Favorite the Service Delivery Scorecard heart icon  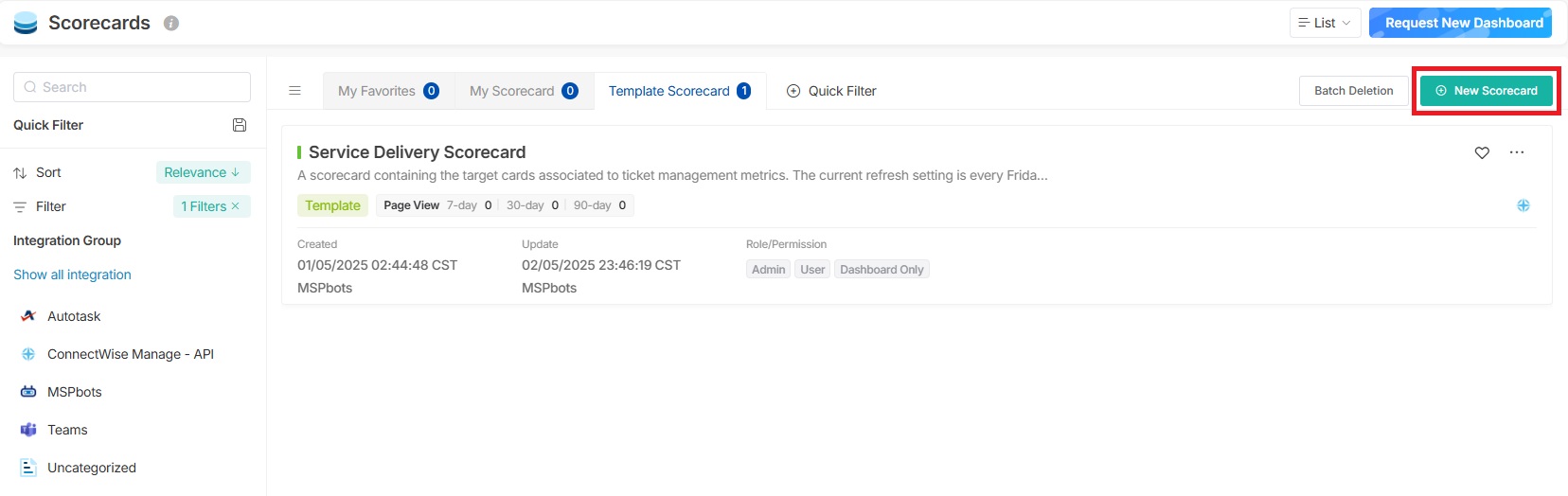[x=1482, y=152]
